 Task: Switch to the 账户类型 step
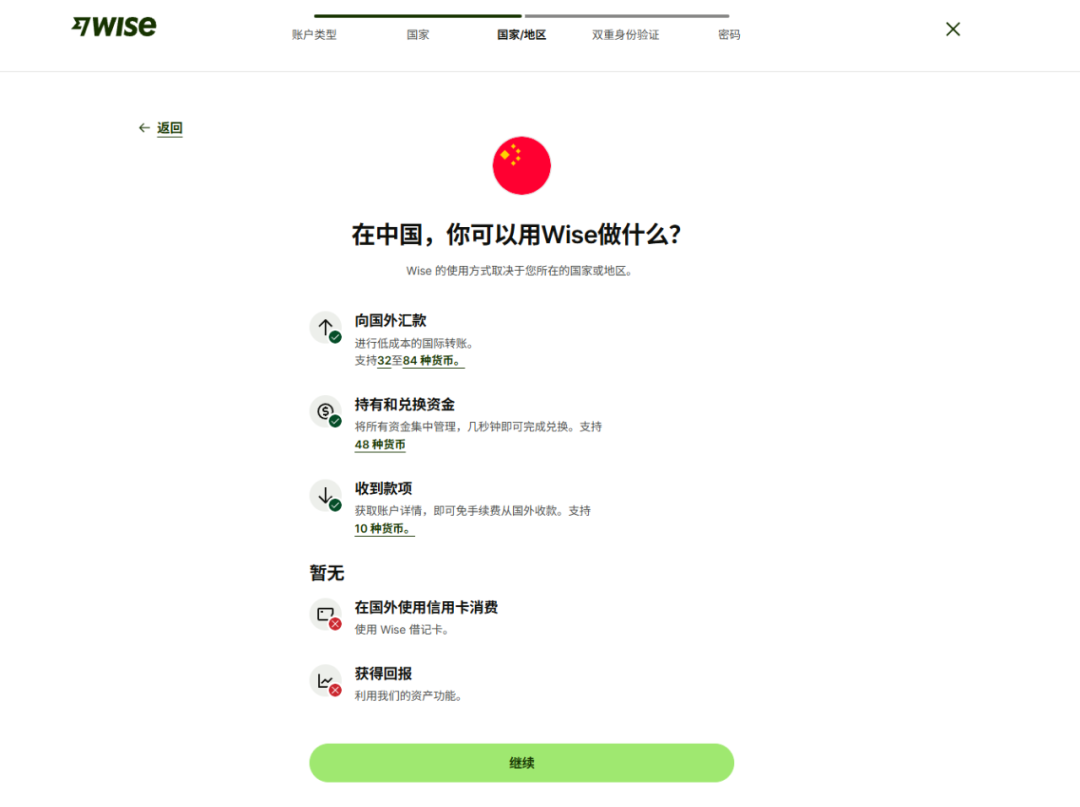pos(316,33)
